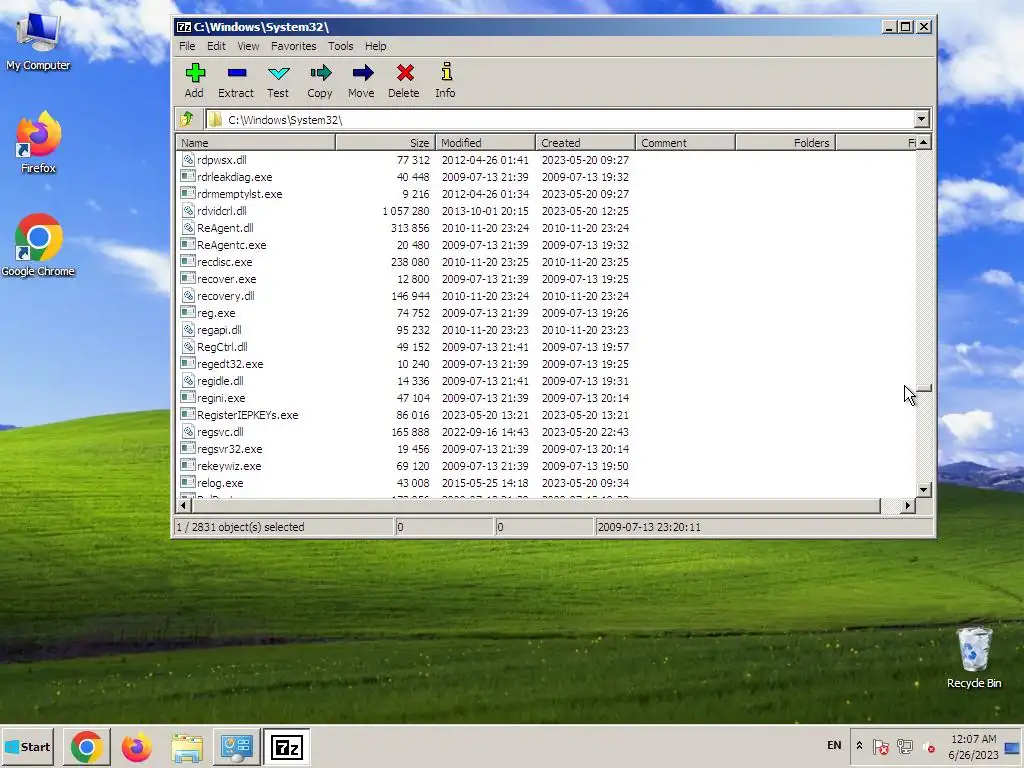Click the 7-Zip taskbar button

coord(287,746)
